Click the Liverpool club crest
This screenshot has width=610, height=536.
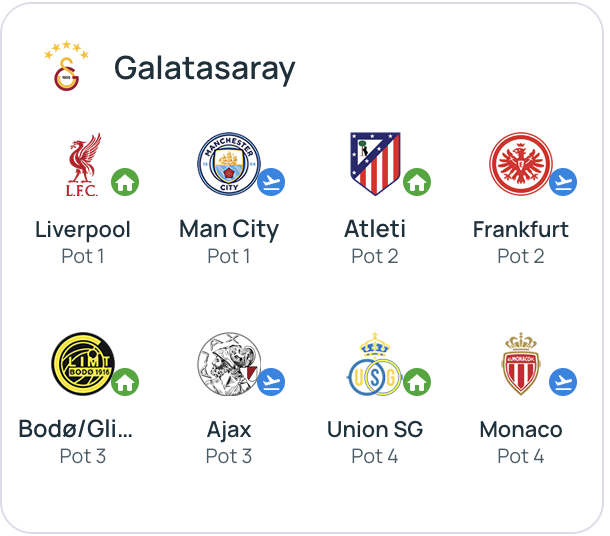click(82, 165)
